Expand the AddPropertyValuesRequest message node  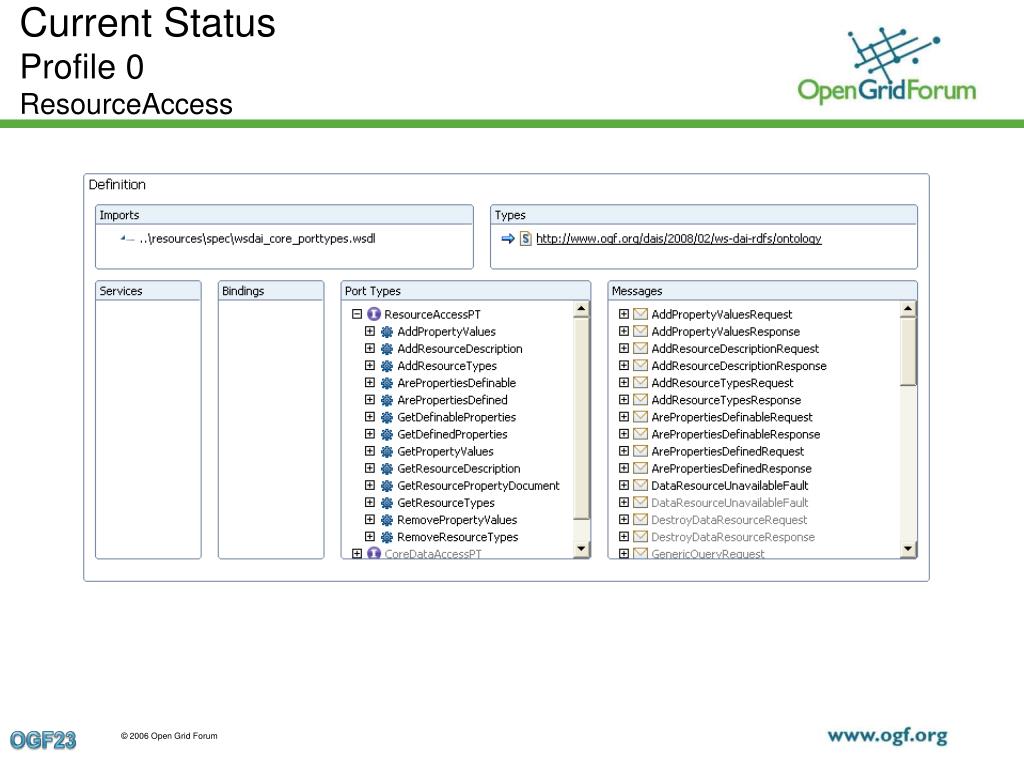624,314
